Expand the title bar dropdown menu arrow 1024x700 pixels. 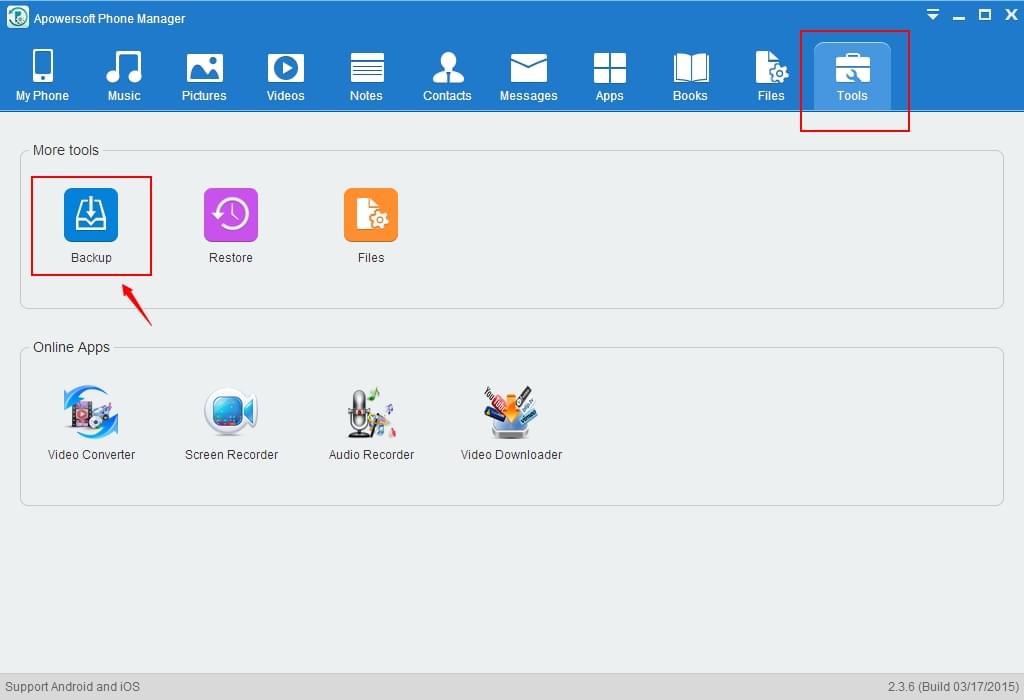pyautogui.click(x=933, y=15)
